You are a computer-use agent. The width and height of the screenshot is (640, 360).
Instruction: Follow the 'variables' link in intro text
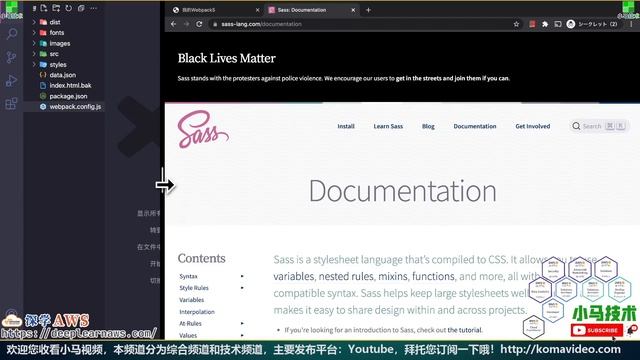pyautogui.click(x=293, y=276)
